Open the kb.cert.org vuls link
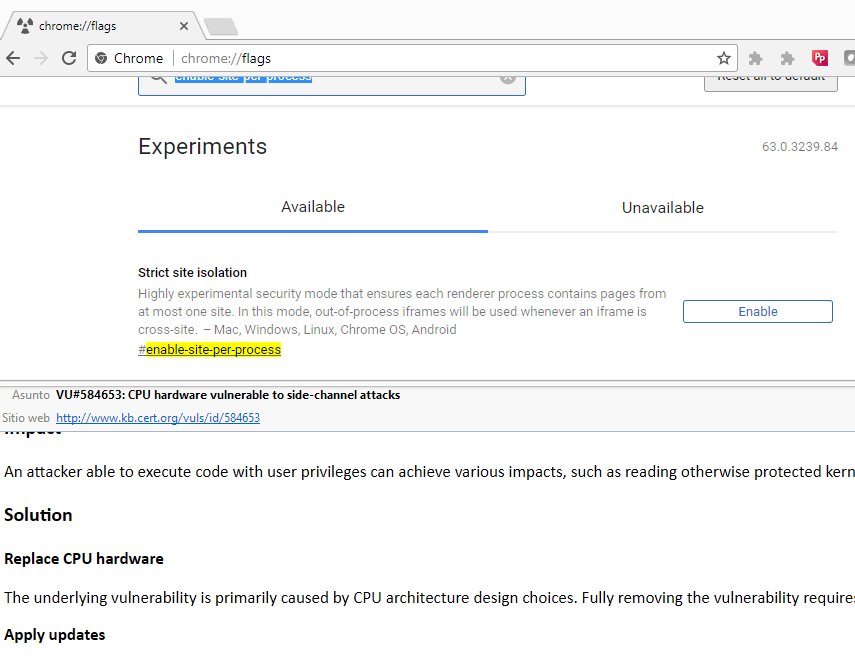The height and width of the screenshot is (656, 855). [x=158, y=418]
